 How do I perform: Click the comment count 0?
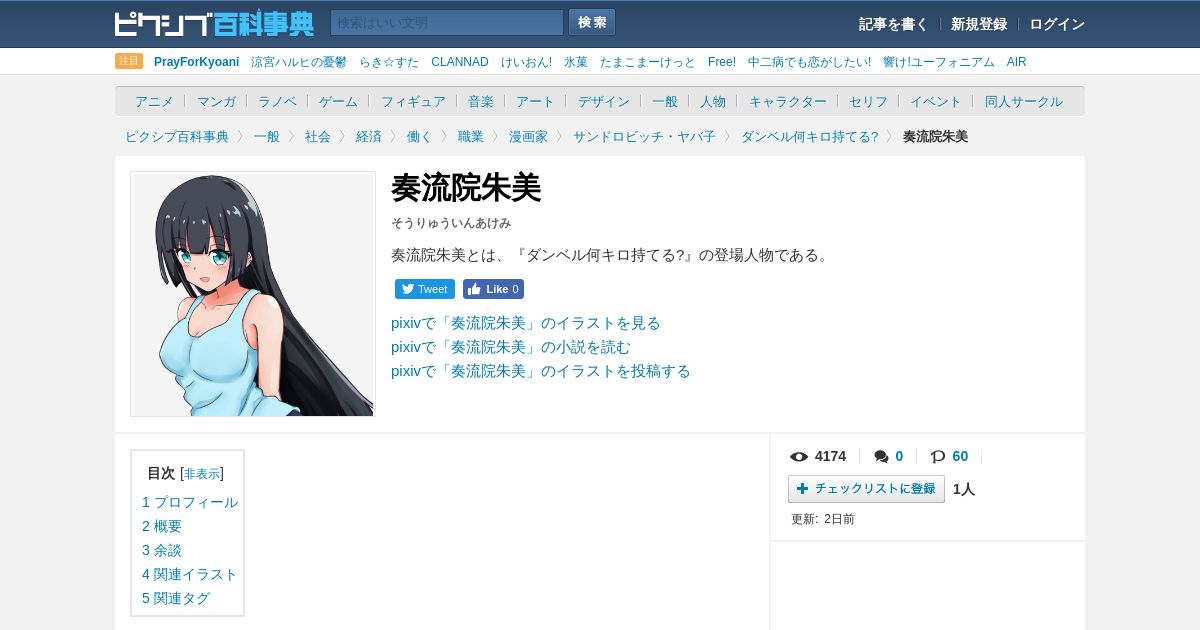(x=899, y=456)
